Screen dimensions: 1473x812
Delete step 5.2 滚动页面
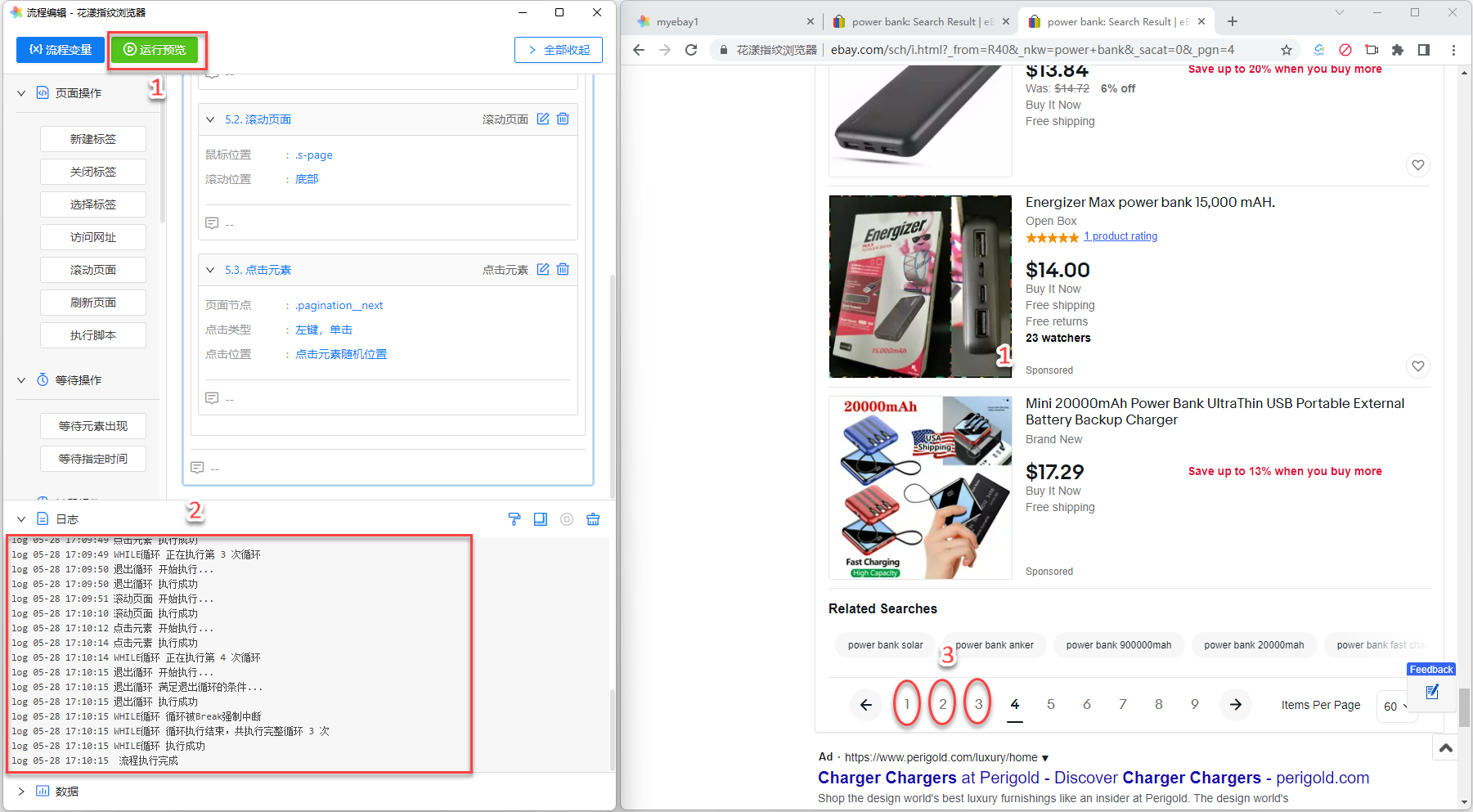coord(563,119)
